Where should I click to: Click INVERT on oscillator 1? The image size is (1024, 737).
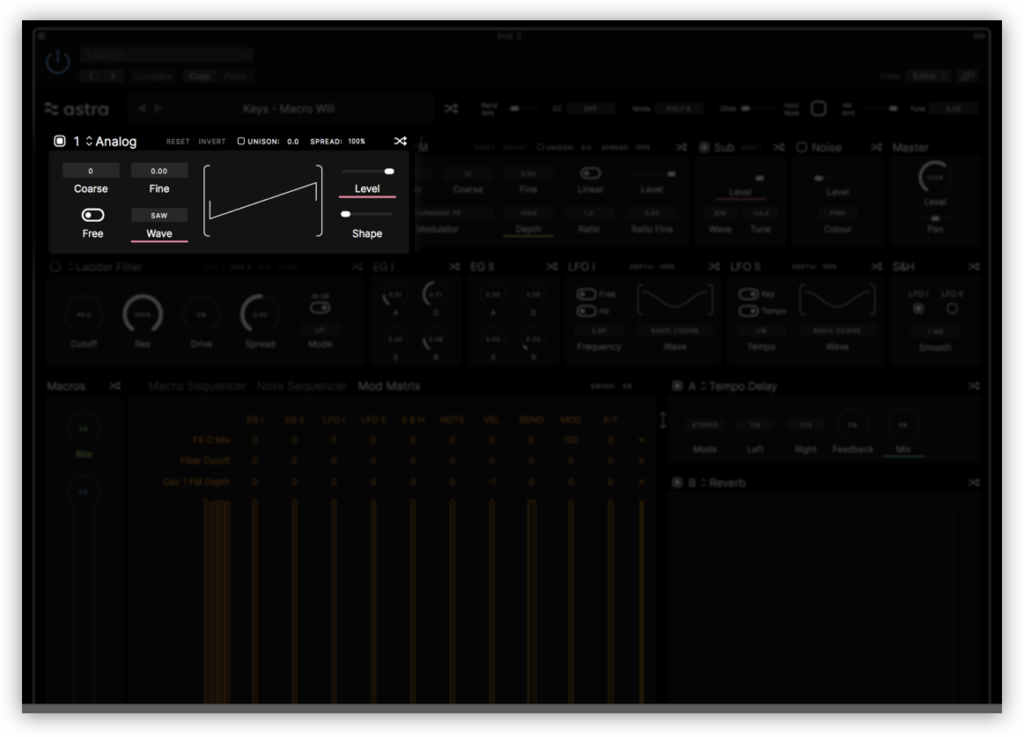[x=212, y=141]
